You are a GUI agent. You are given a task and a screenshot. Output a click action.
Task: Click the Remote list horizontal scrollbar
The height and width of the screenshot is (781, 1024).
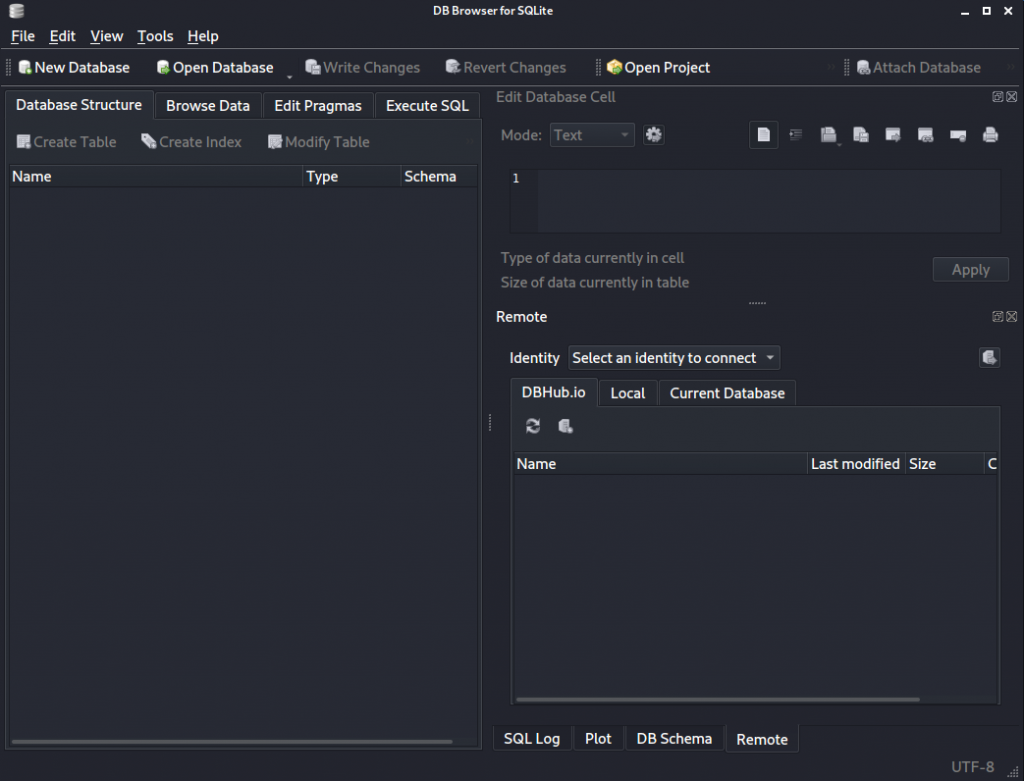coord(718,699)
